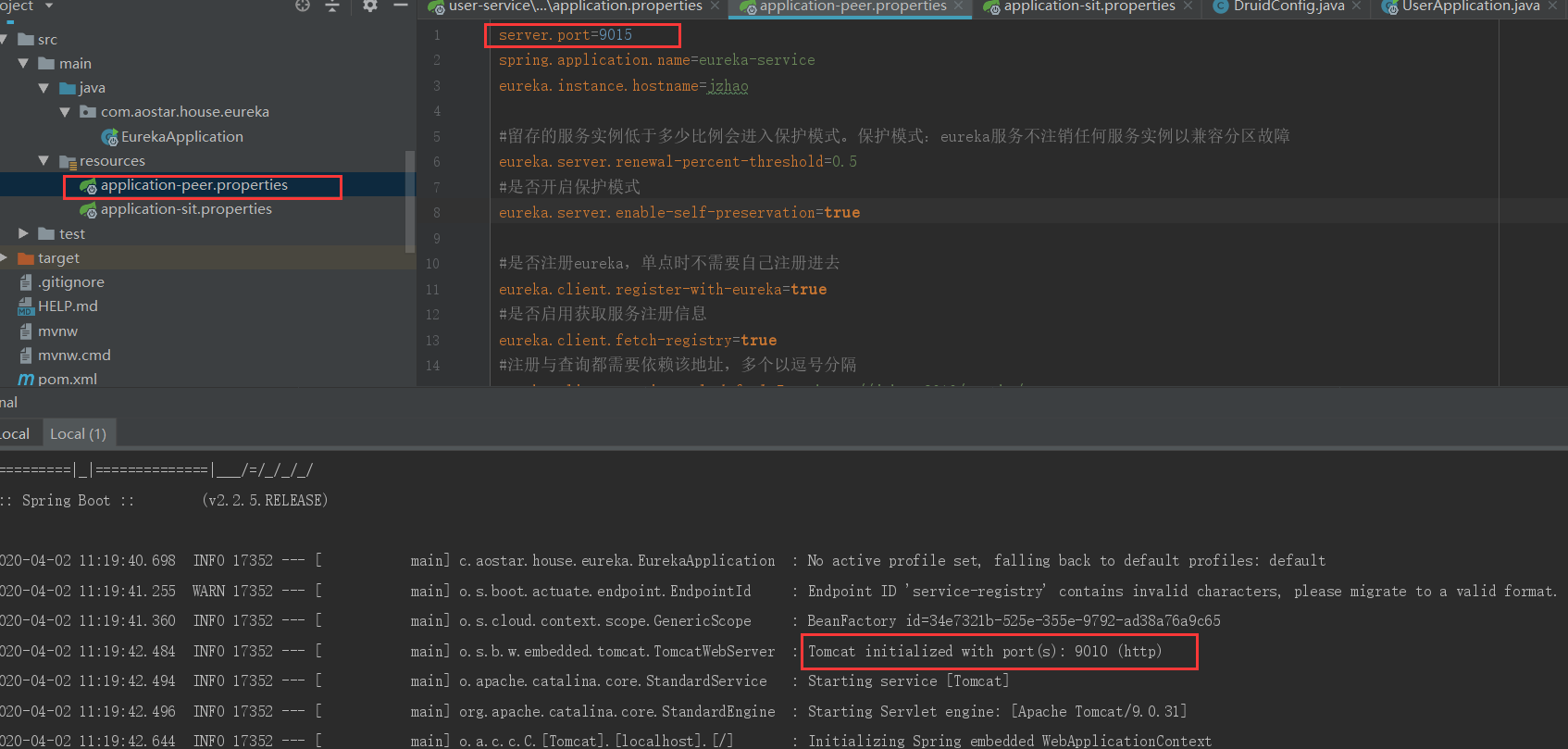Click the Spring icon on user-service application.properties tab
Image resolution: width=1568 pixels, height=749 pixels.
(x=436, y=7)
